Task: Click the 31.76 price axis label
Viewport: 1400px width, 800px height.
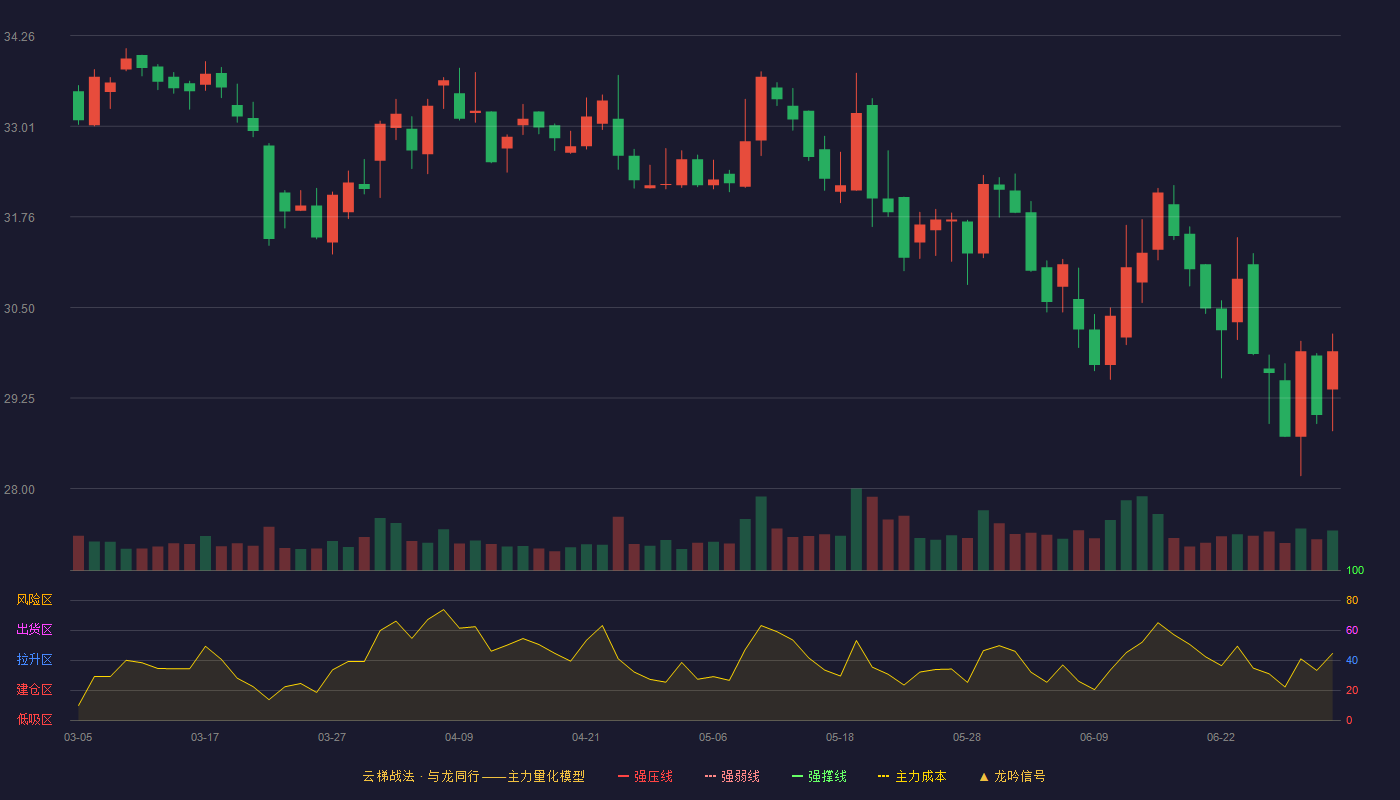Action: 19,218
